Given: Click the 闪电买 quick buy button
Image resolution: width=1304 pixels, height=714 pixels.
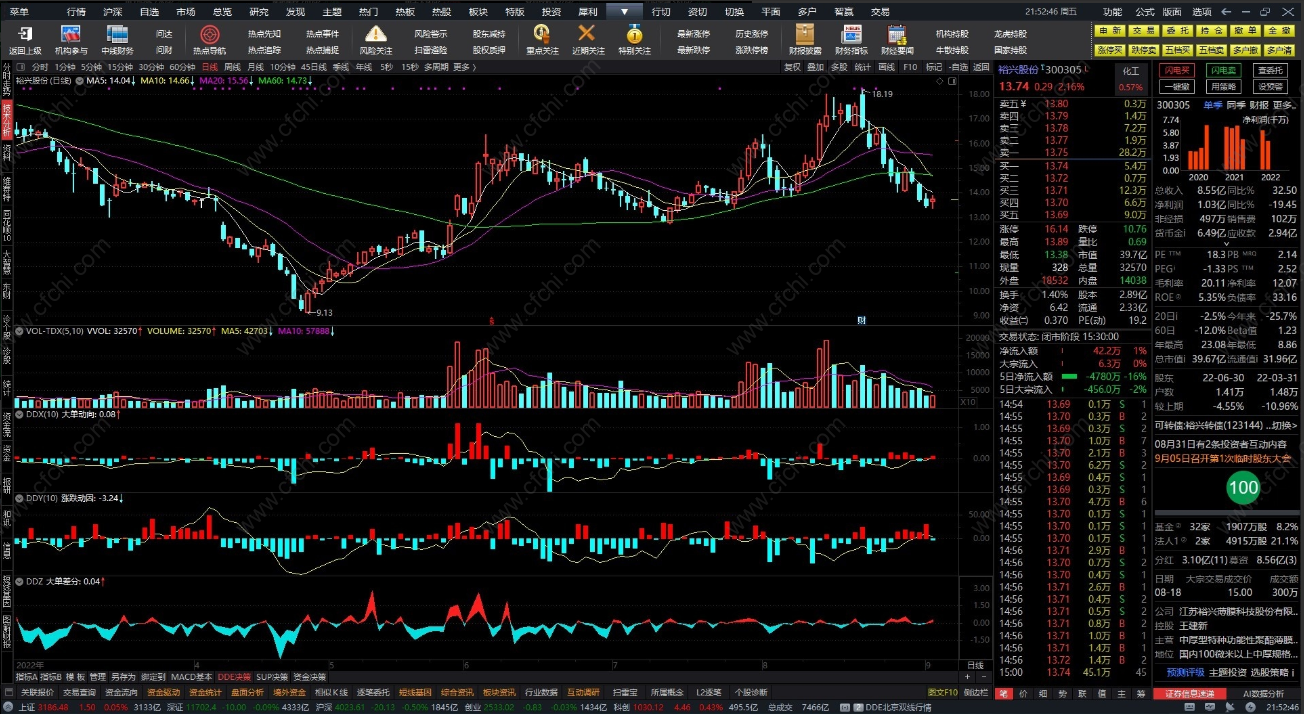Looking at the screenshot, I should [1177, 71].
